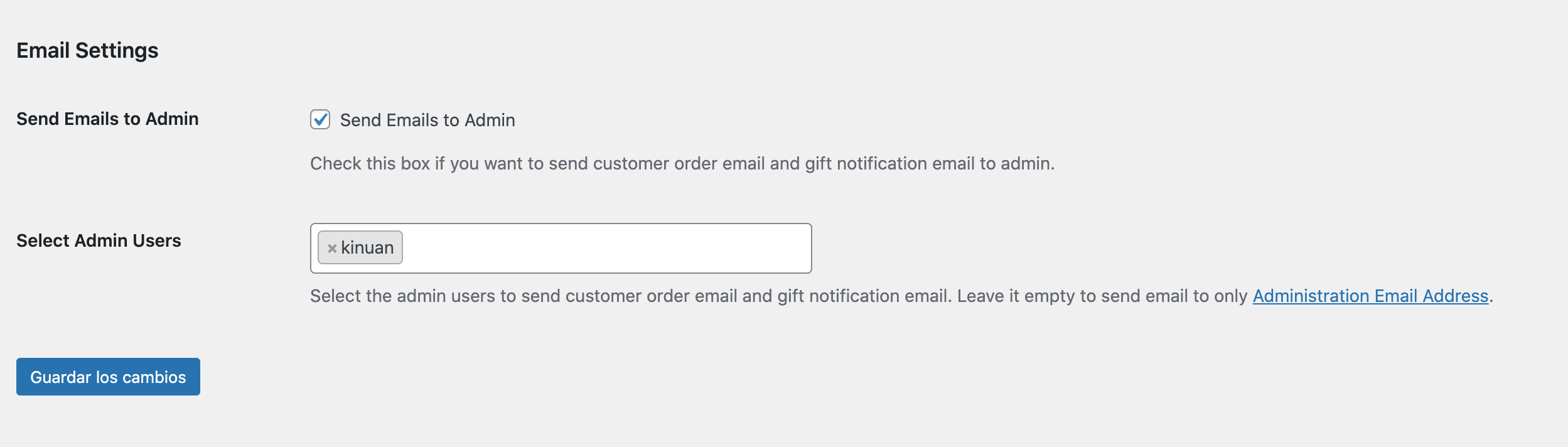Viewport: 1568px width, 447px height.
Task: Follow the blue underlined admin email link
Action: pos(1370,296)
